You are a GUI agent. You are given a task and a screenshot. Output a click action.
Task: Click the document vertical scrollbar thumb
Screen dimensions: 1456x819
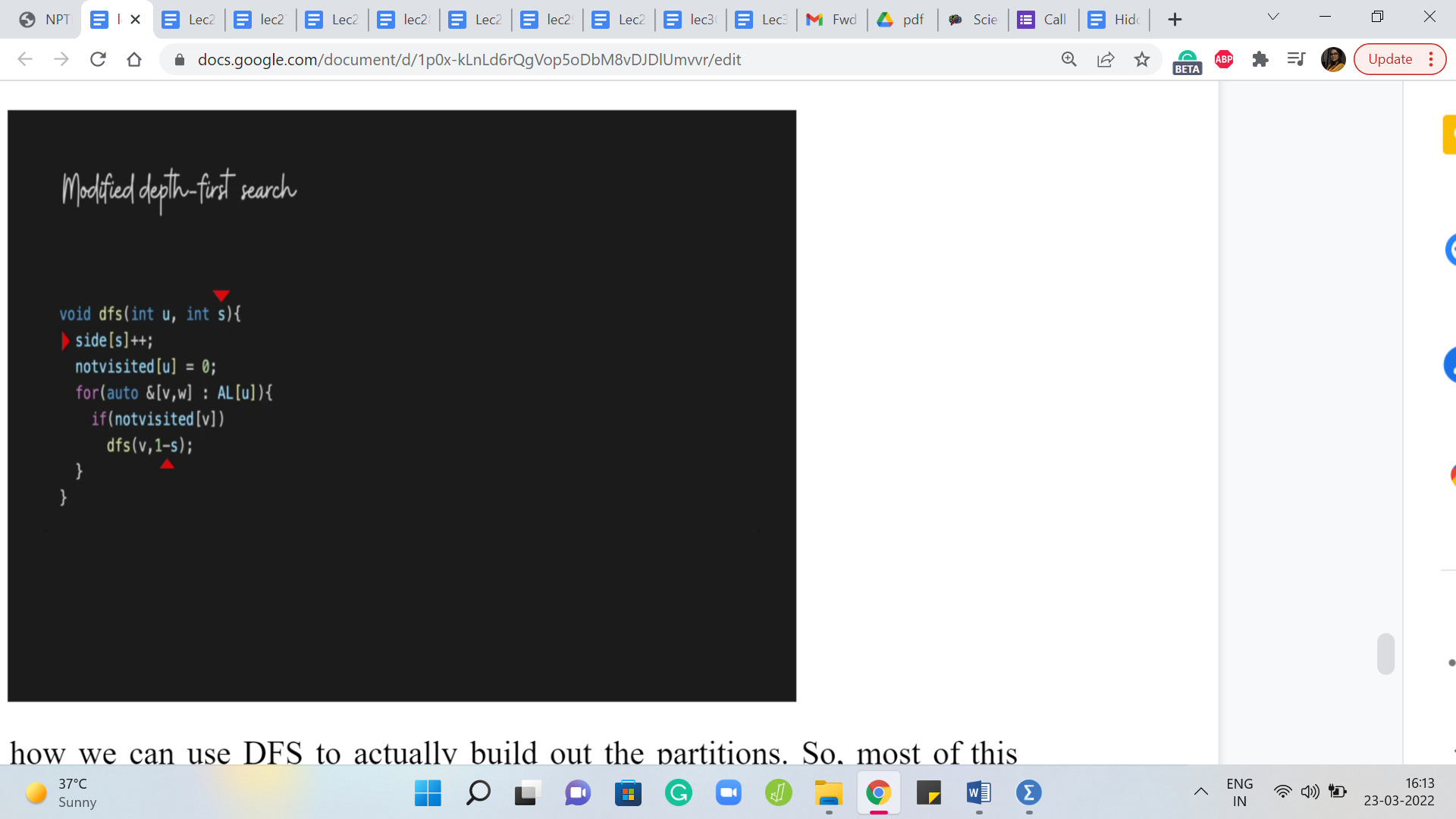(1385, 653)
